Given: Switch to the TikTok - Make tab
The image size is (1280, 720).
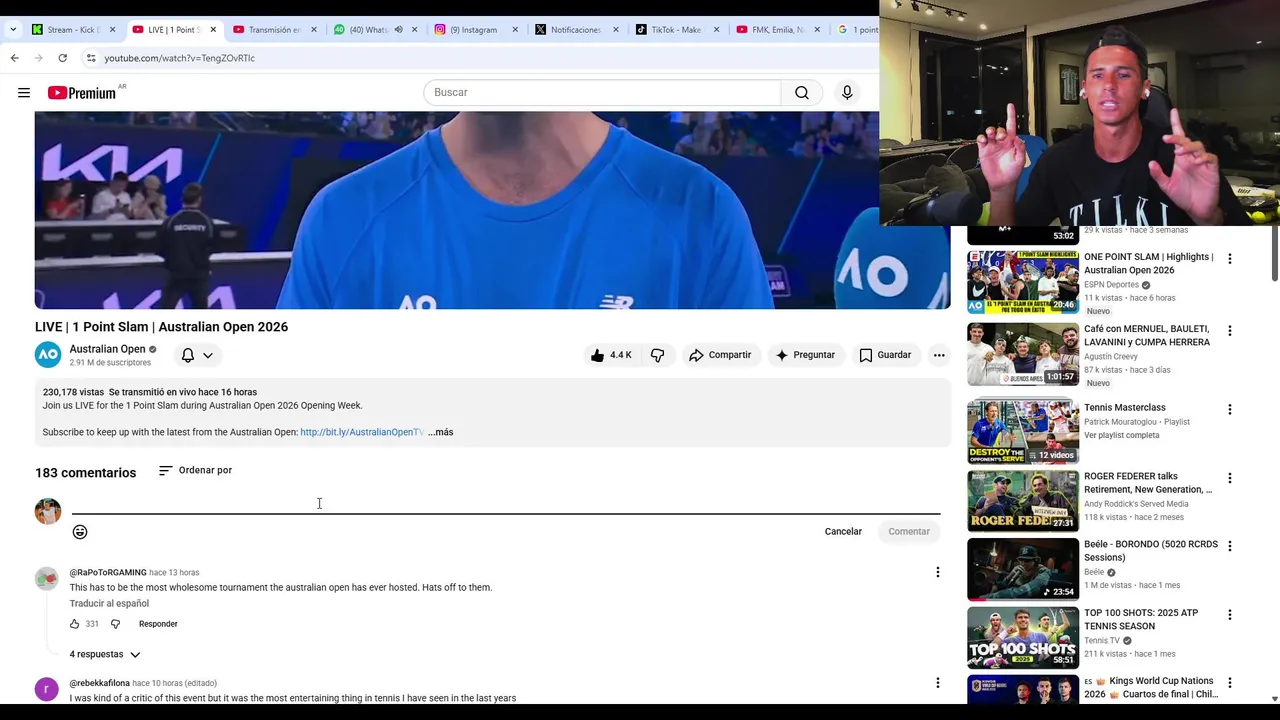Looking at the screenshot, I should click(x=677, y=30).
